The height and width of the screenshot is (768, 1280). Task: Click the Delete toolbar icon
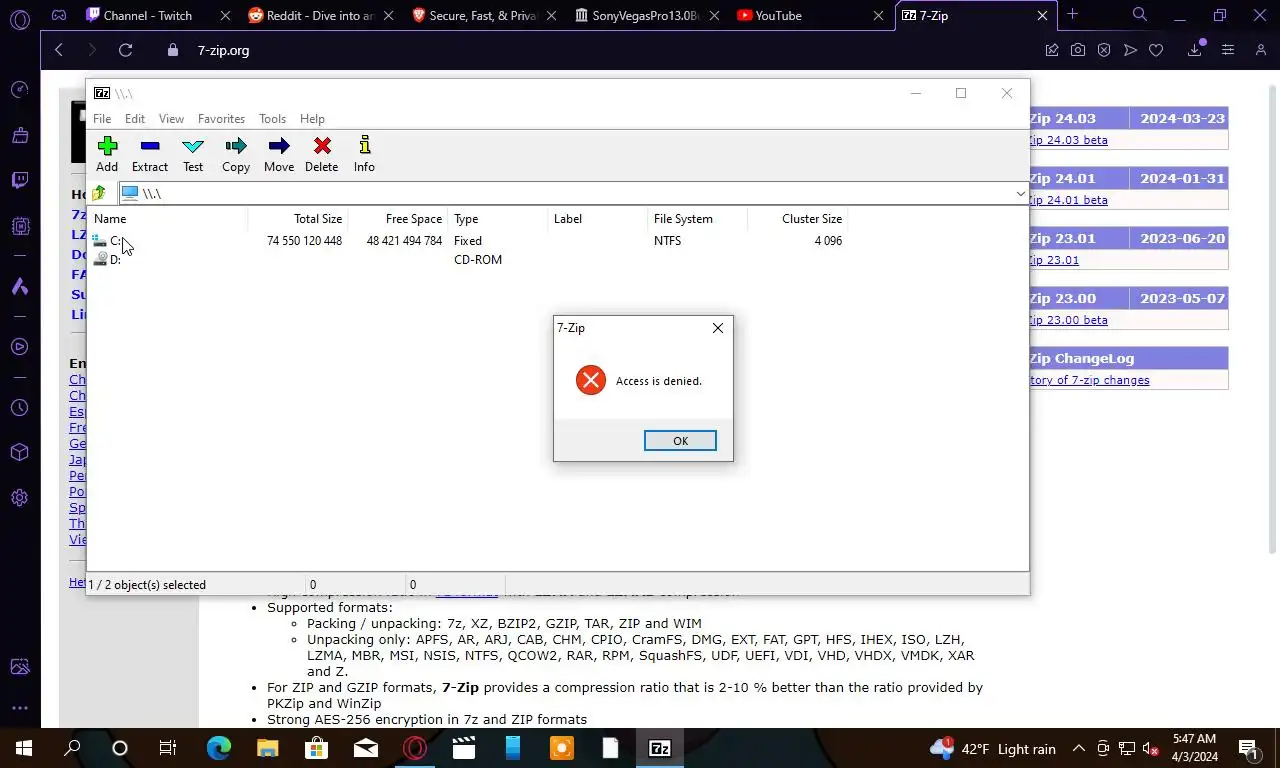[322, 154]
